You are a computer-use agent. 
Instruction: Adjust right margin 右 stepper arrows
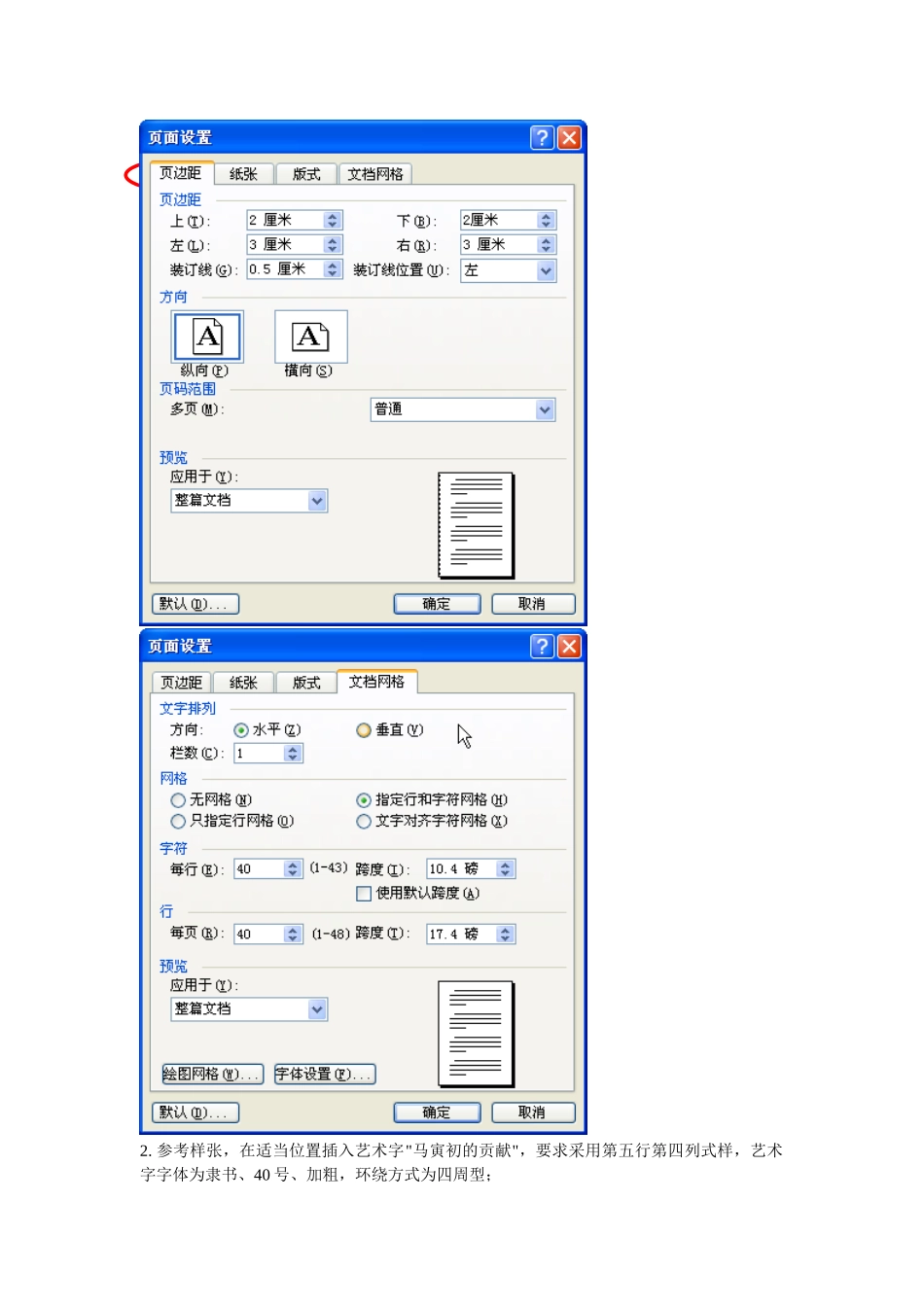(546, 245)
